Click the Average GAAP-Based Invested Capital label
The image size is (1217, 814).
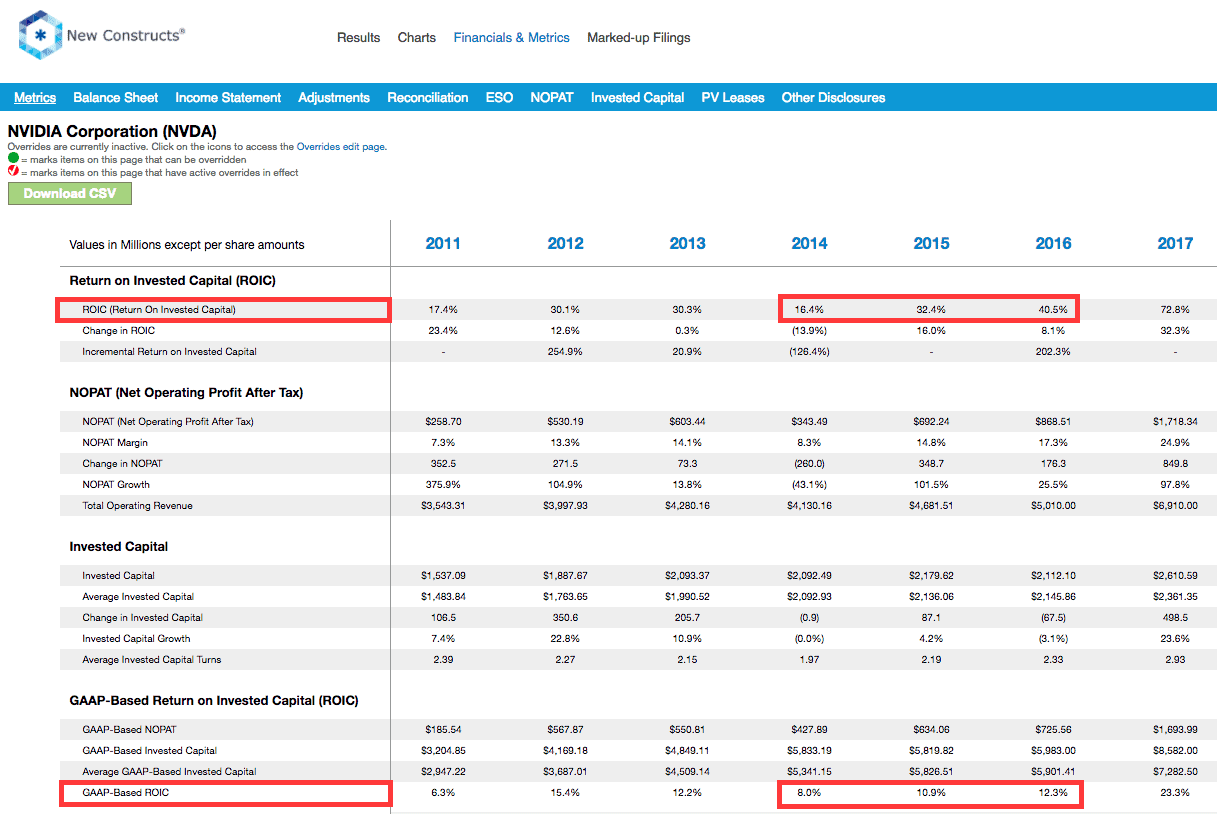[169, 772]
